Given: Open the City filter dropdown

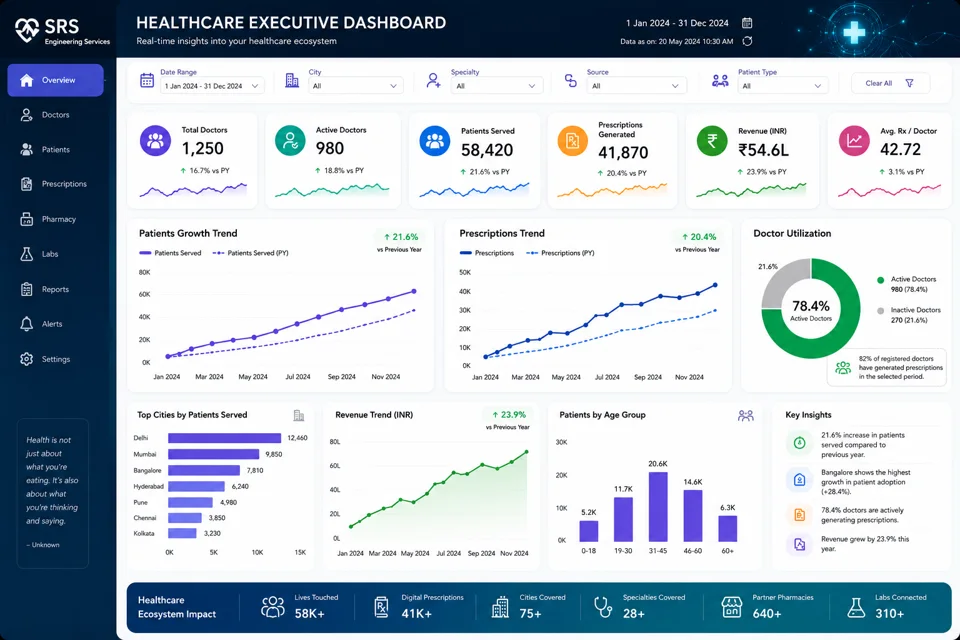Looking at the screenshot, I should [356, 86].
